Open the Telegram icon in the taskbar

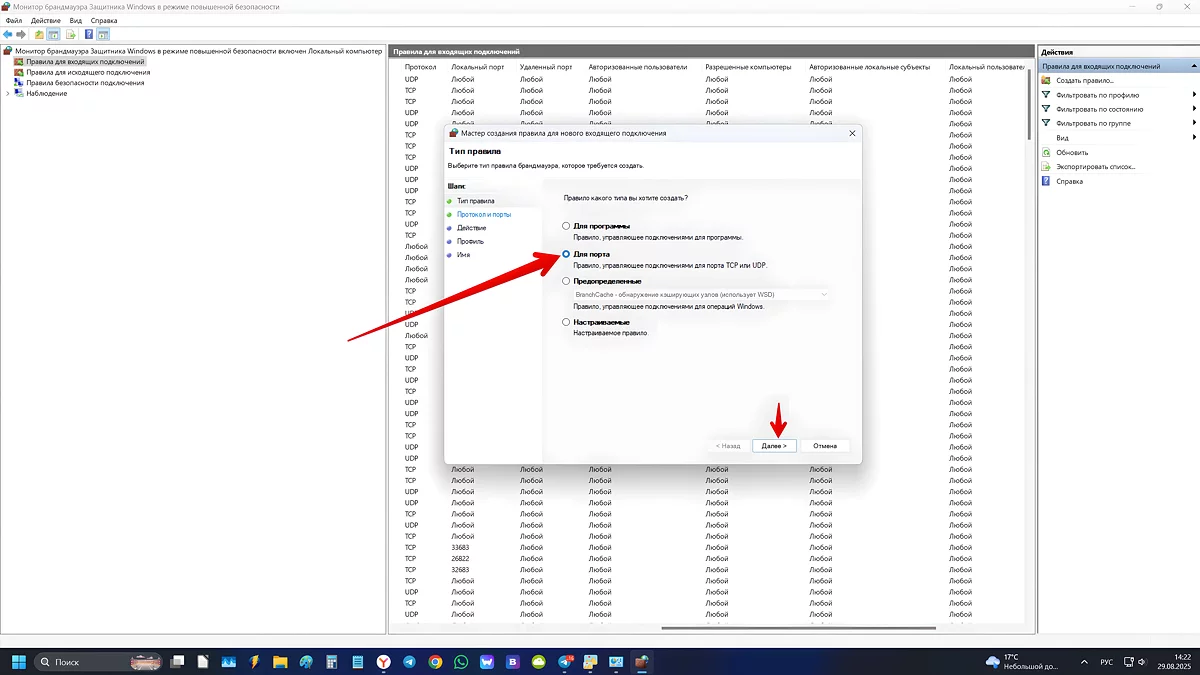point(410,662)
